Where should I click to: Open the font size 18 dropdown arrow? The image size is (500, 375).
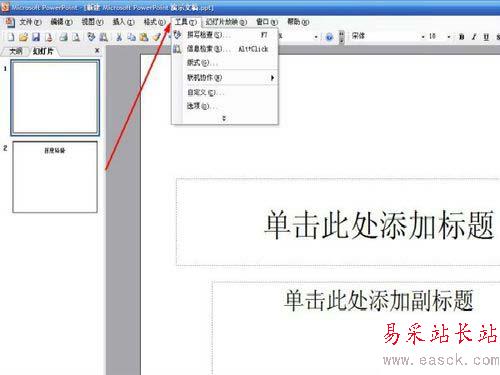[x=449, y=37]
